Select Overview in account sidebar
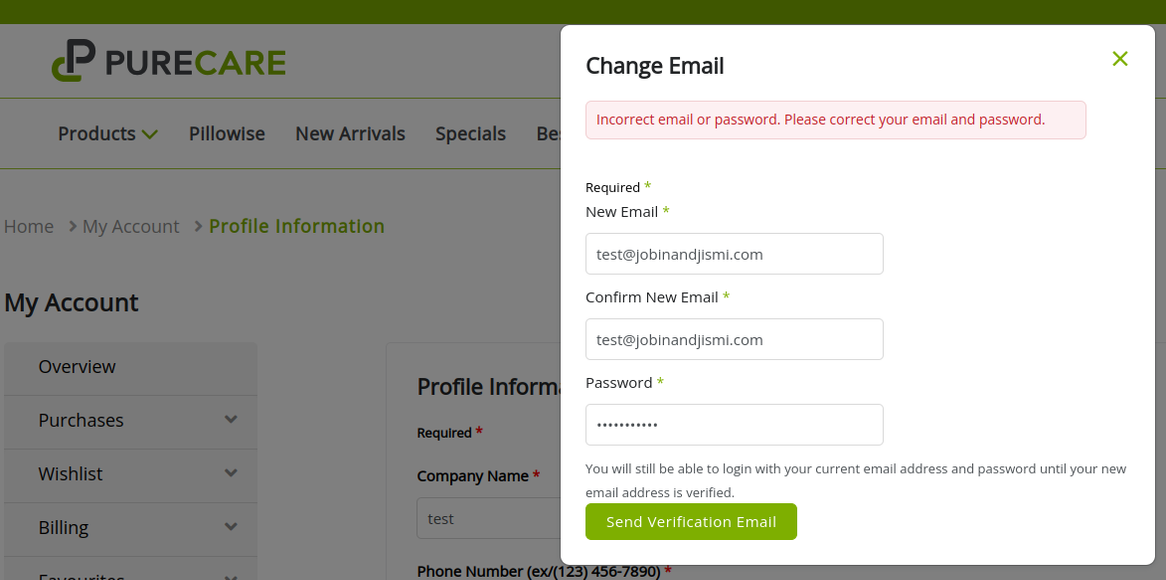 point(77,367)
